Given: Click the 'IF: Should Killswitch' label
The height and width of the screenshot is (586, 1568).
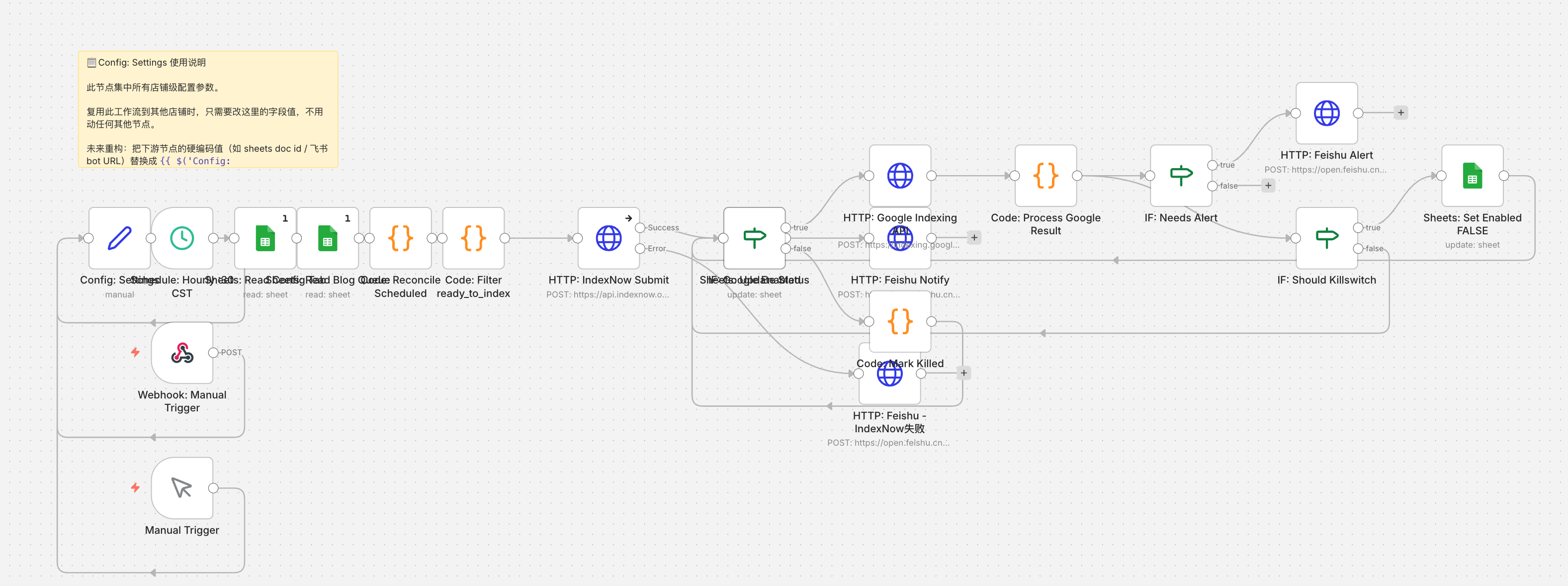Looking at the screenshot, I should pos(1326,280).
